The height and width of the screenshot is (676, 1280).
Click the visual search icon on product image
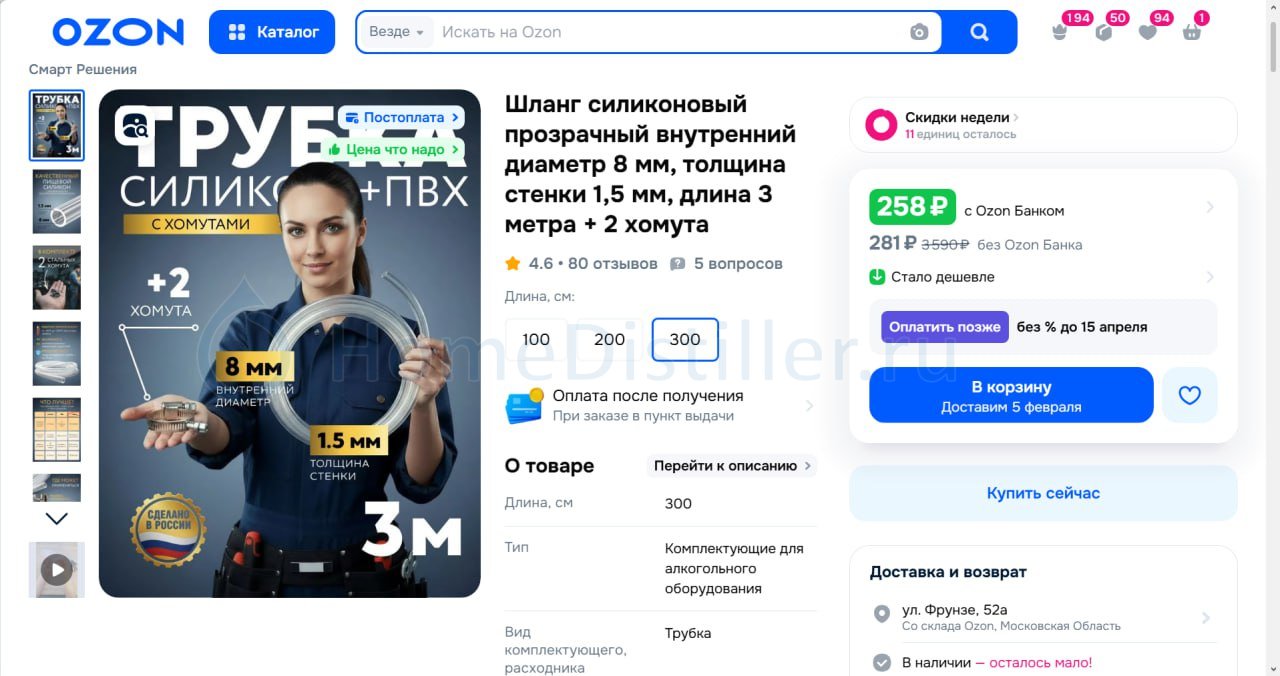(x=134, y=126)
